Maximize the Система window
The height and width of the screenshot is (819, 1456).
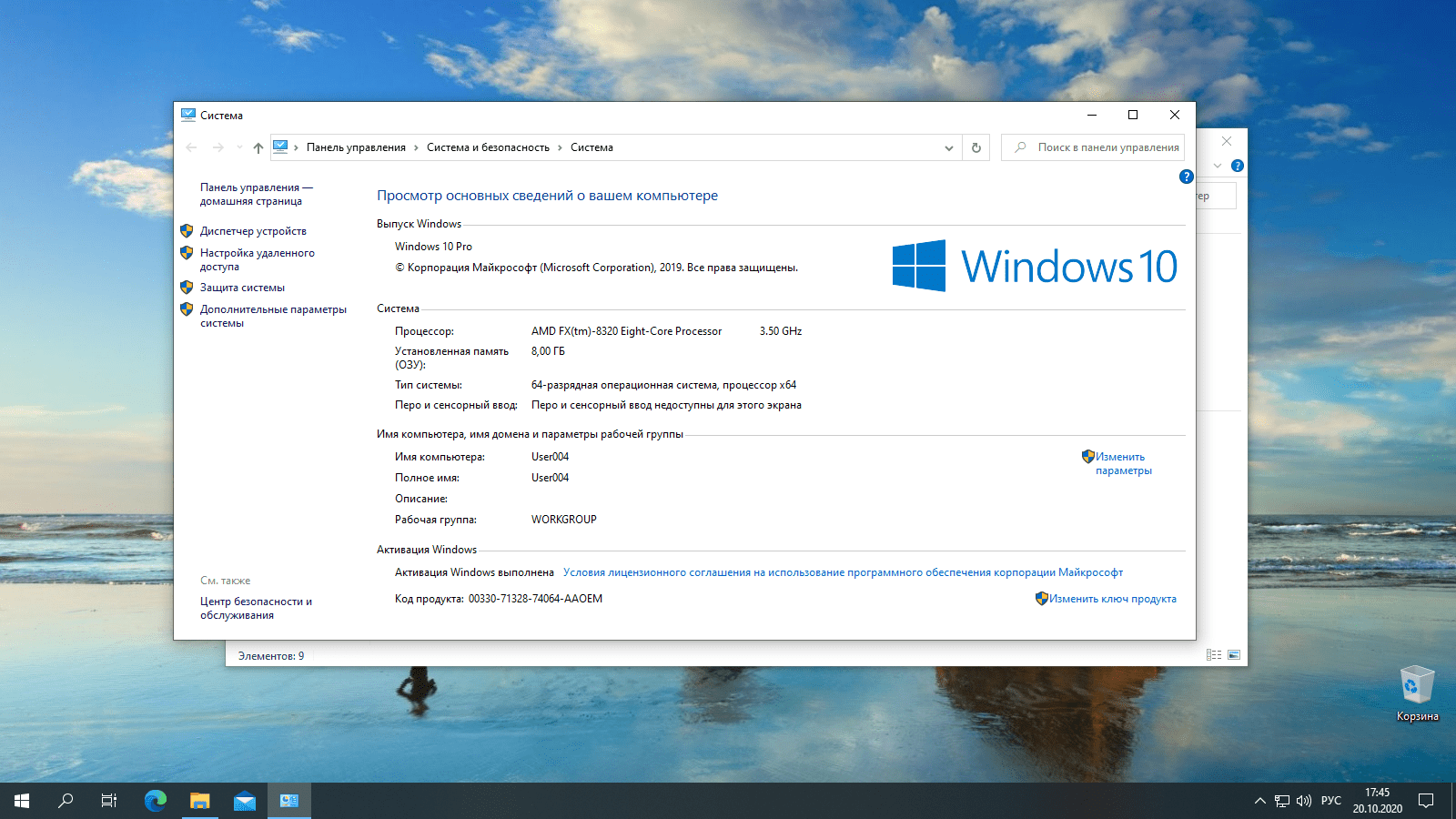coord(1133,115)
